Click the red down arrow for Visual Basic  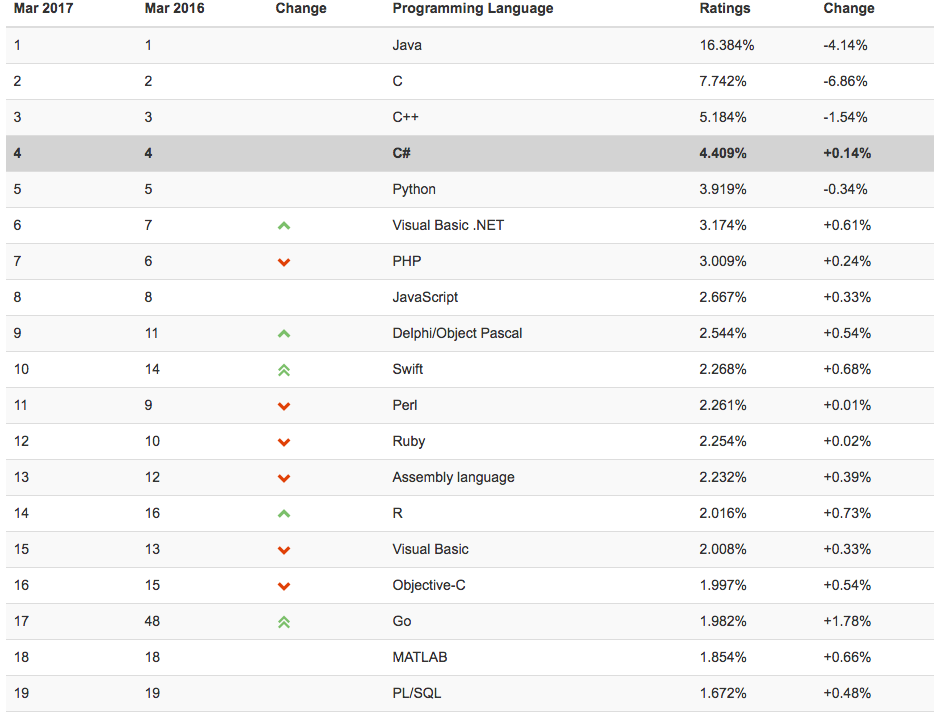pos(284,550)
